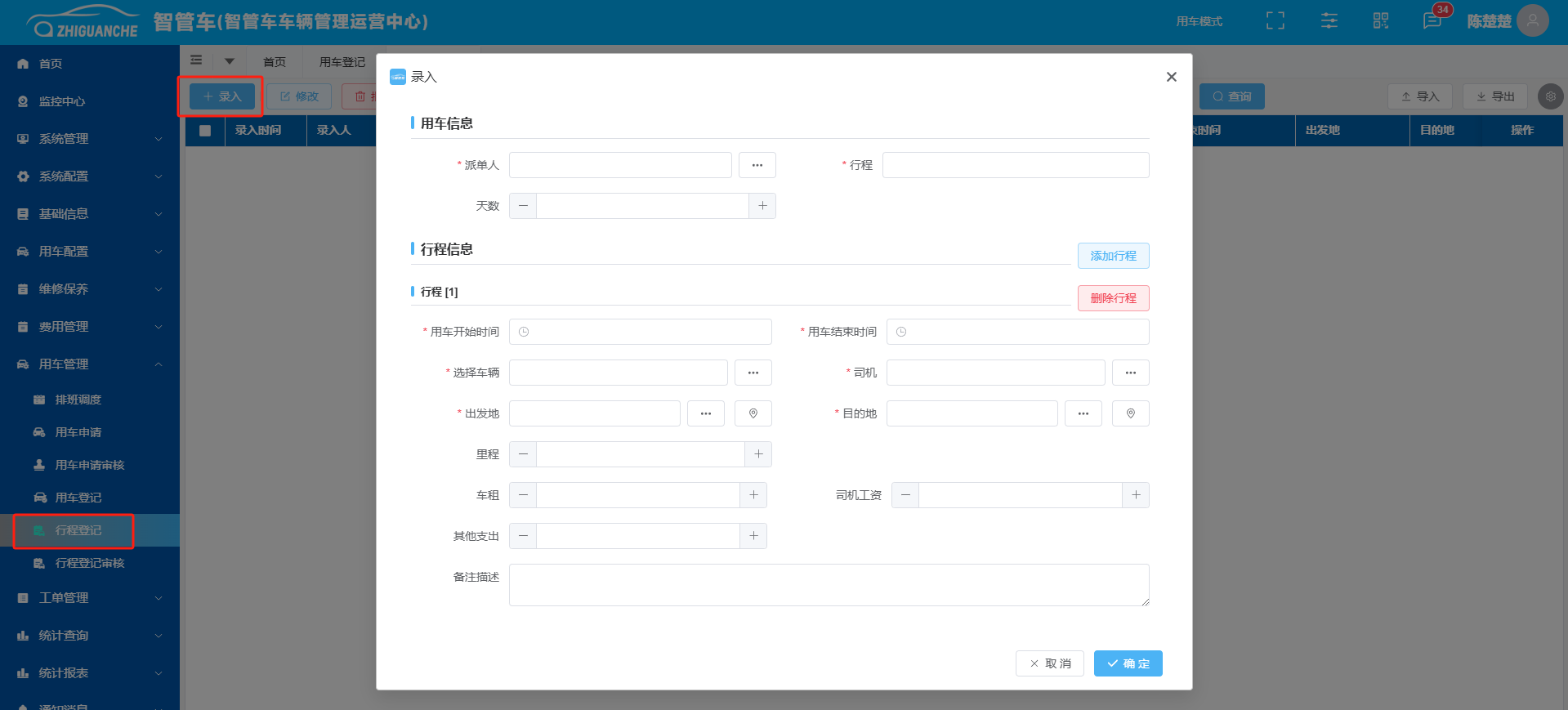Toggle the select-all checkbox in table header

point(205,131)
